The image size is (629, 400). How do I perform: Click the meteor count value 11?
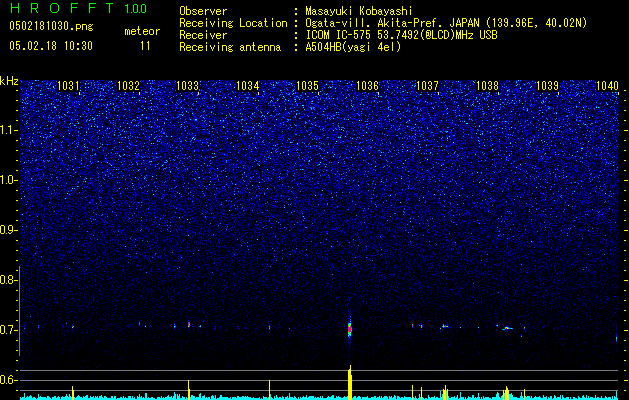(145, 46)
